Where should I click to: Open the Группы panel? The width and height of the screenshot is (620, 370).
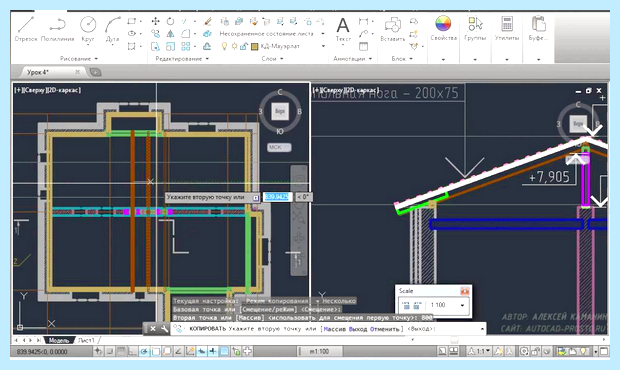pyautogui.click(x=475, y=28)
